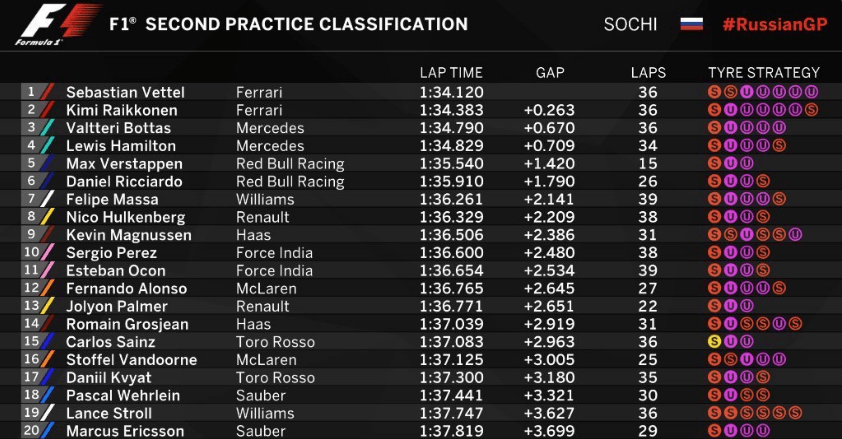Click the yellow S tyre icon for Carlos Sainz
The image size is (842, 439).
[x=714, y=342]
